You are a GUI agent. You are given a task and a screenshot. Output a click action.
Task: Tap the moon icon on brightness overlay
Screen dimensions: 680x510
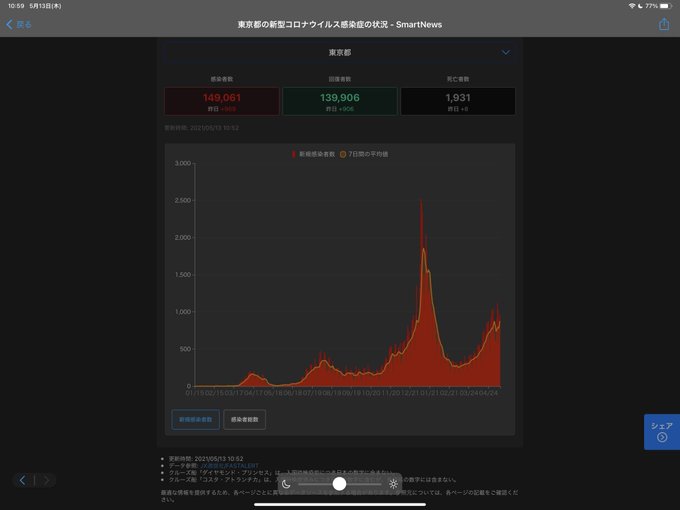(286, 484)
